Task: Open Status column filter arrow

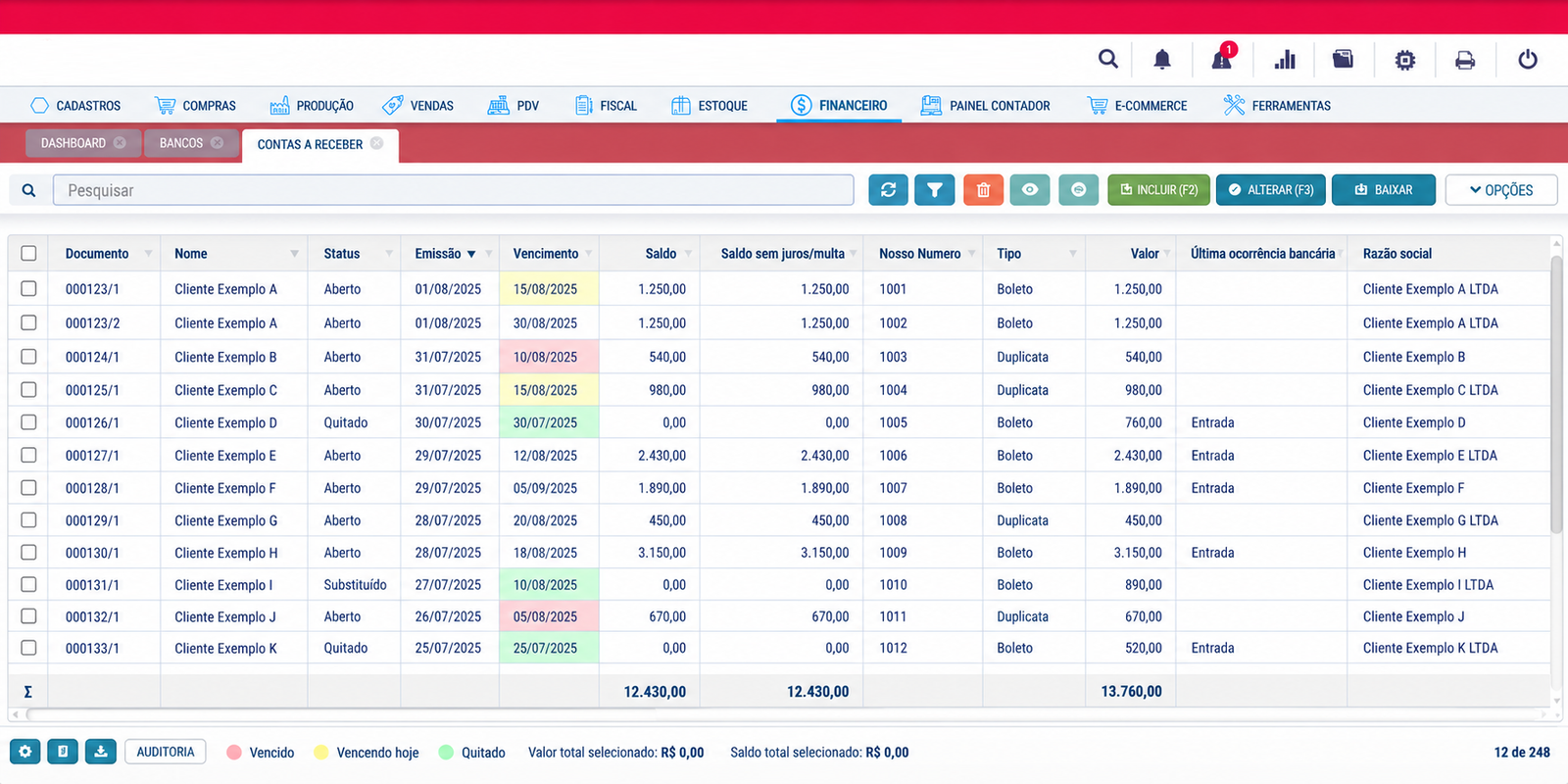Action: (389, 253)
